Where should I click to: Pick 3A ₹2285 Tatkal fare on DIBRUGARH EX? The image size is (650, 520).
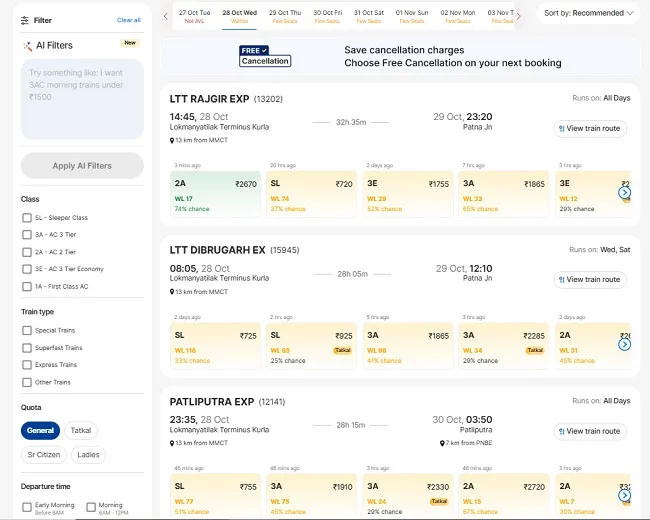pyautogui.click(x=504, y=346)
